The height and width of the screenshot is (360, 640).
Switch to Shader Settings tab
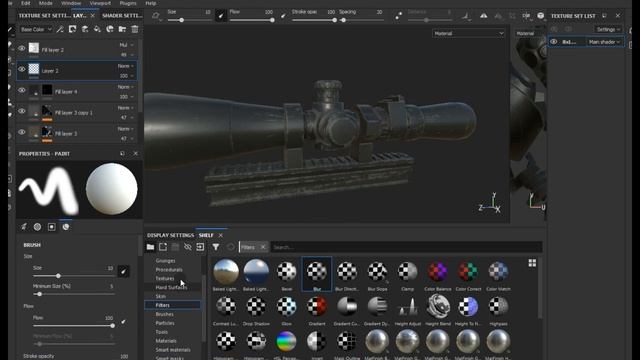click(x=122, y=16)
